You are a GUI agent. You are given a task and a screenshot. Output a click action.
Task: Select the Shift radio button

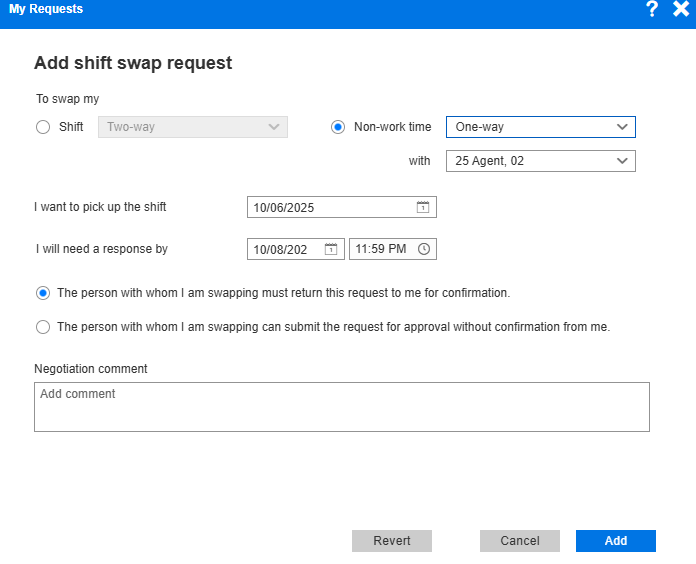[42, 127]
